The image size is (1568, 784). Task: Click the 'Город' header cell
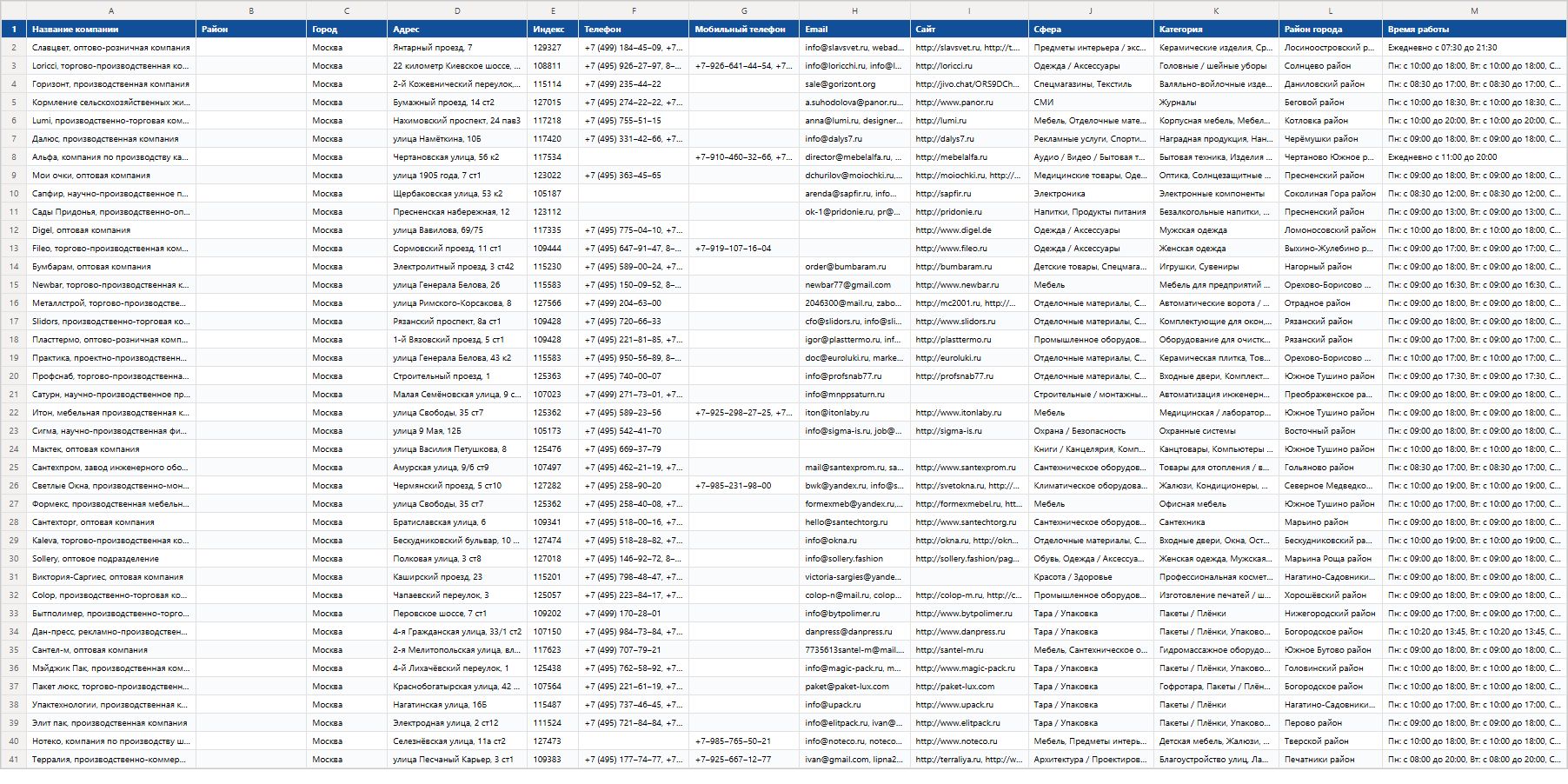347,29
